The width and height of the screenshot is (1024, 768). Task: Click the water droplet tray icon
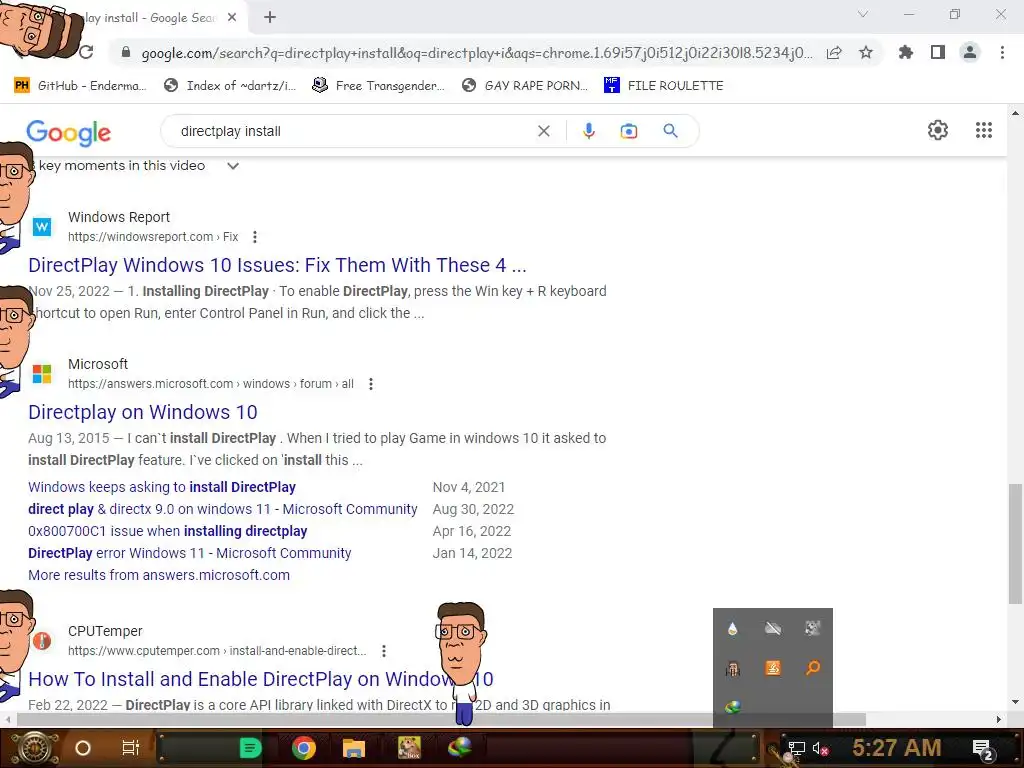tap(732, 628)
